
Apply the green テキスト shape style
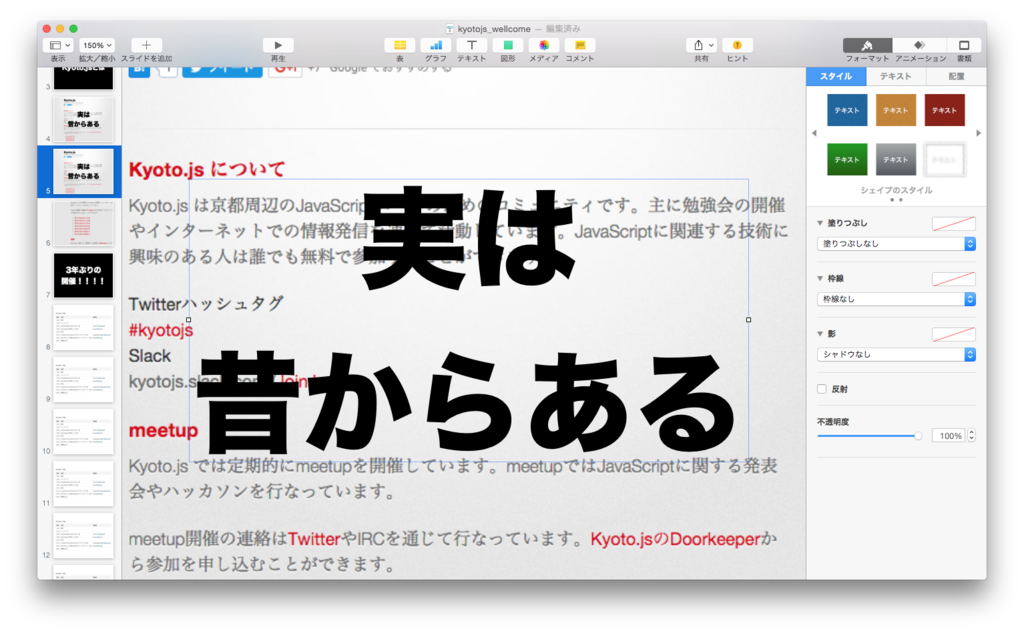point(847,159)
